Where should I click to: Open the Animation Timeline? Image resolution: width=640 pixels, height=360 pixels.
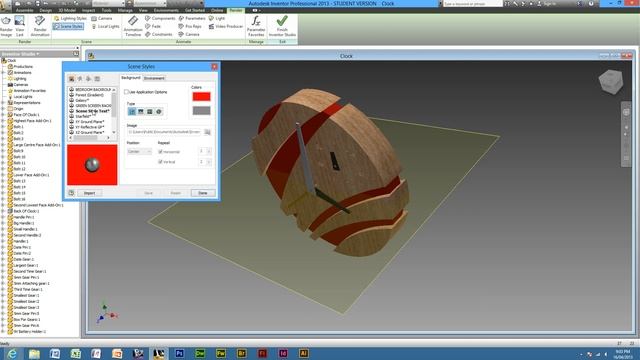[133, 26]
